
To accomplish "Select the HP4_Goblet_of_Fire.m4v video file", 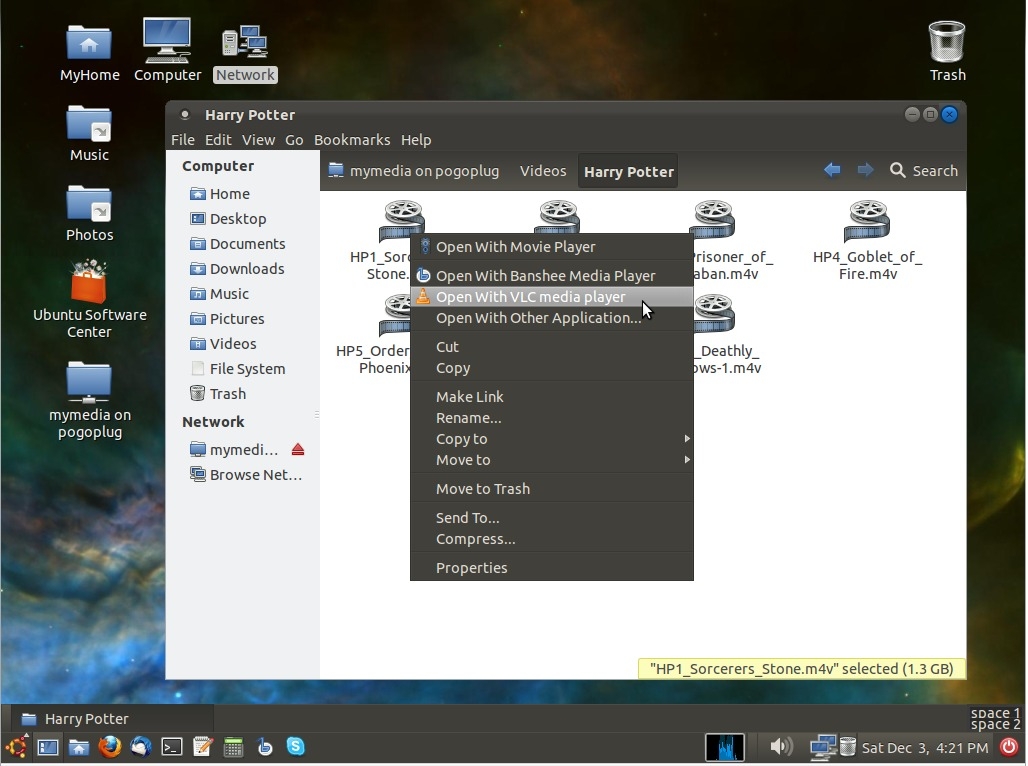I will coord(867,240).
